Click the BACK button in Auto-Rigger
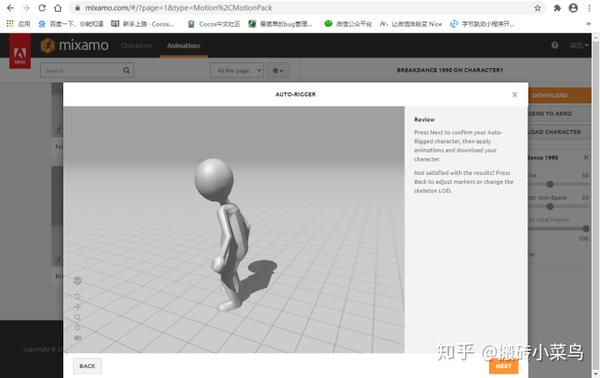 click(x=87, y=366)
